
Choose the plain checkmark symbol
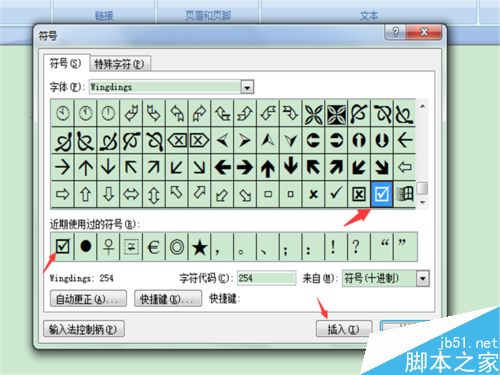(336, 194)
